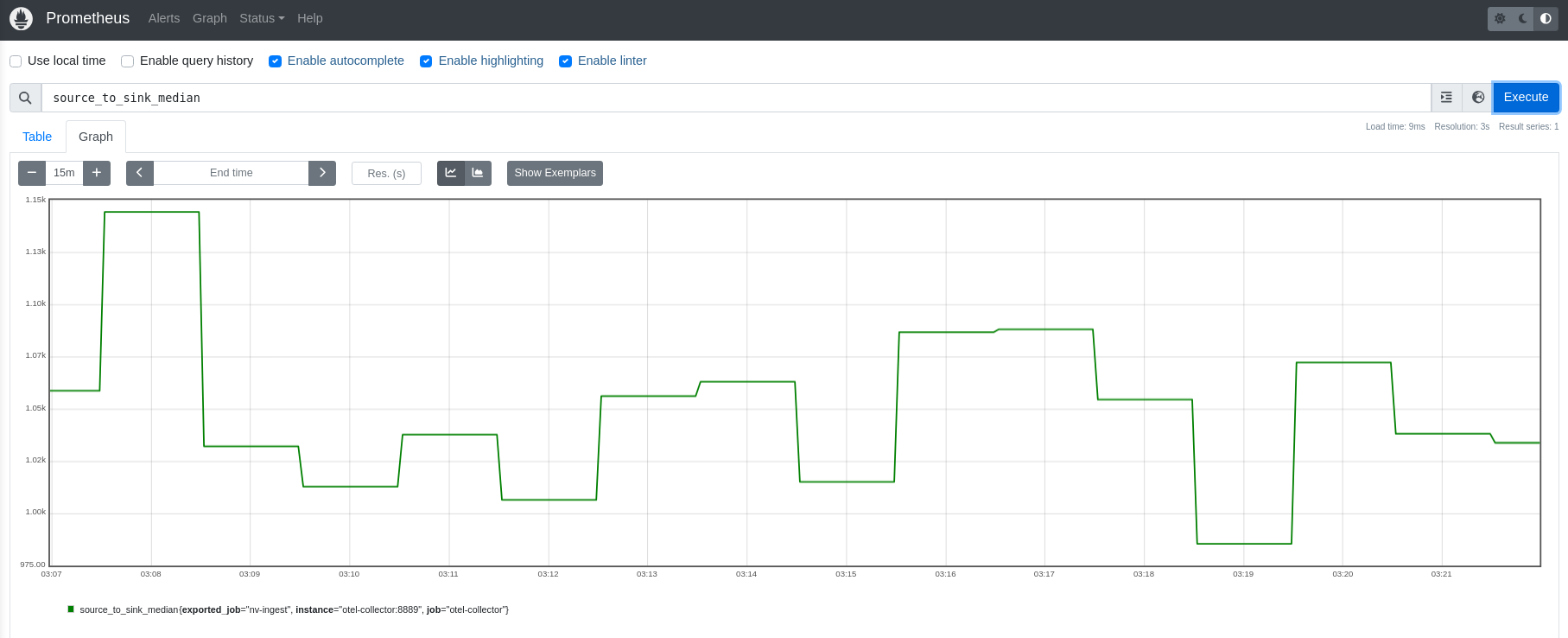
Task: Click the Execute button
Action: click(x=1526, y=98)
